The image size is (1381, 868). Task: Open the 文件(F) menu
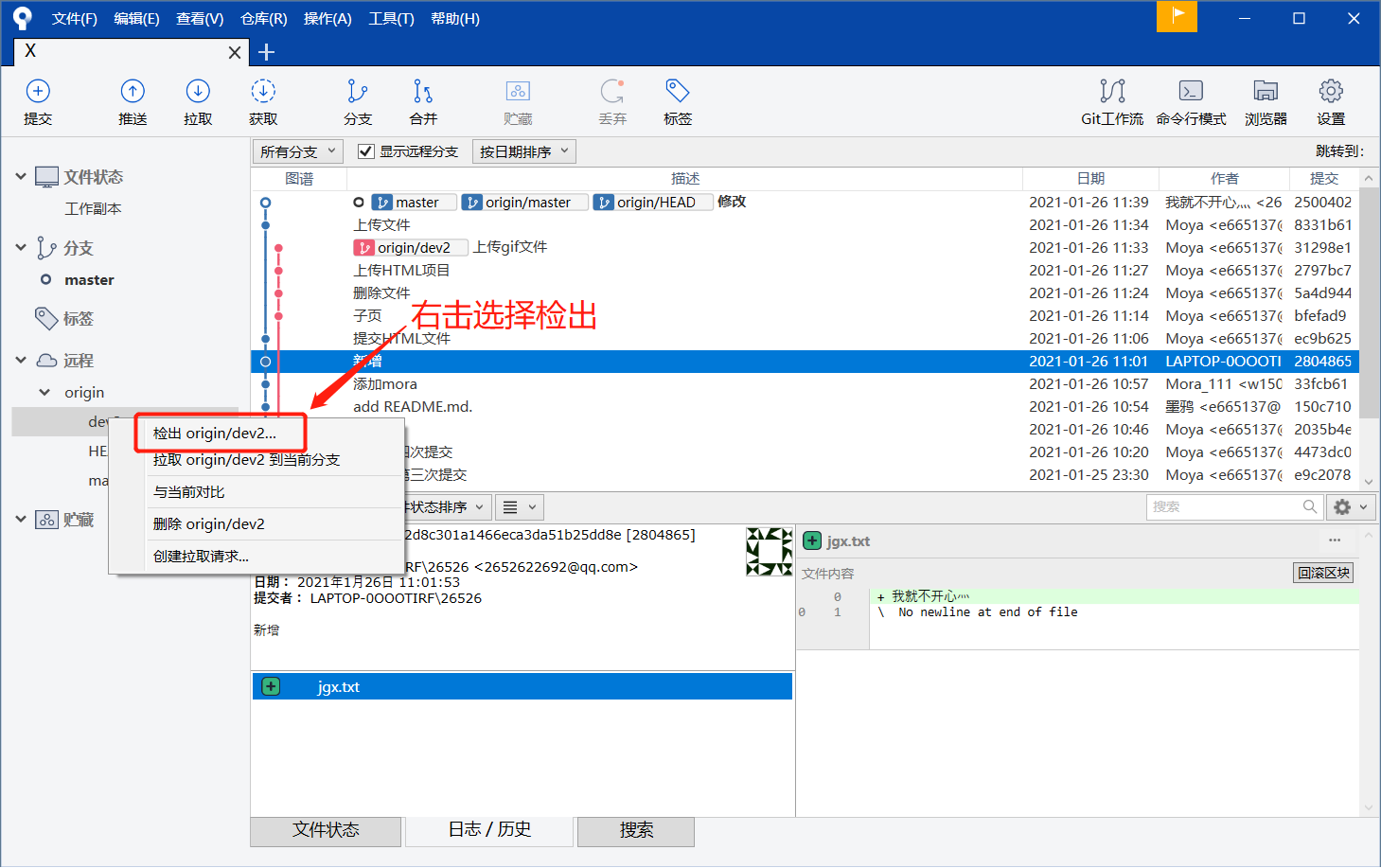click(74, 18)
